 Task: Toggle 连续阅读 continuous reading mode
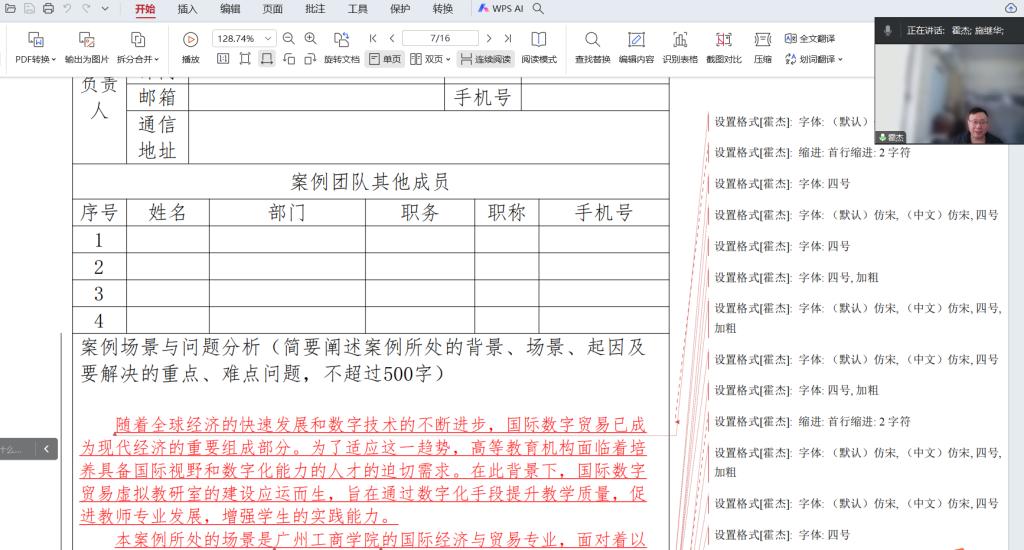click(x=486, y=59)
